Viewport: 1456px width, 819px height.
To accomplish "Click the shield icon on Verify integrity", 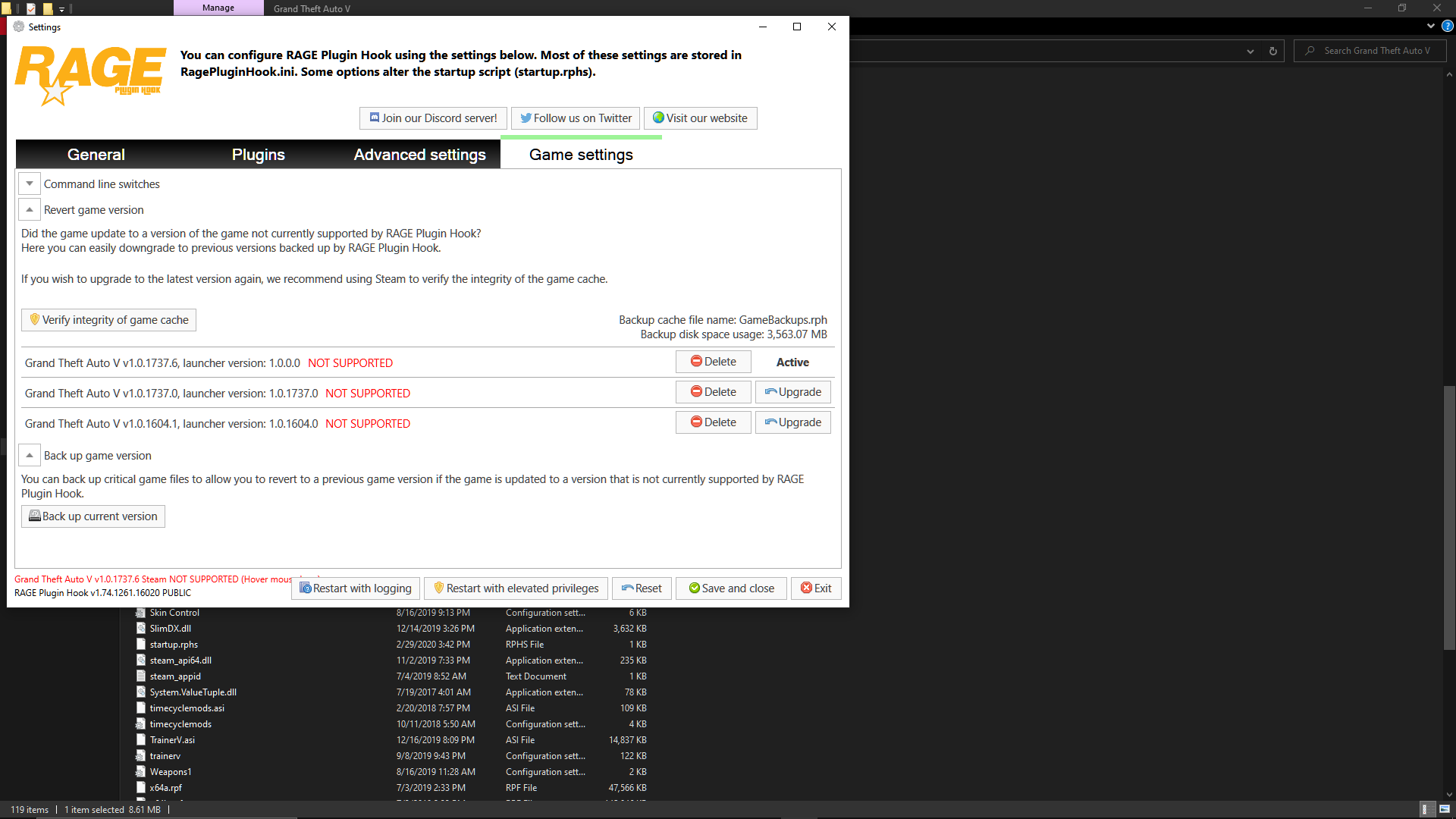I will (x=34, y=320).
